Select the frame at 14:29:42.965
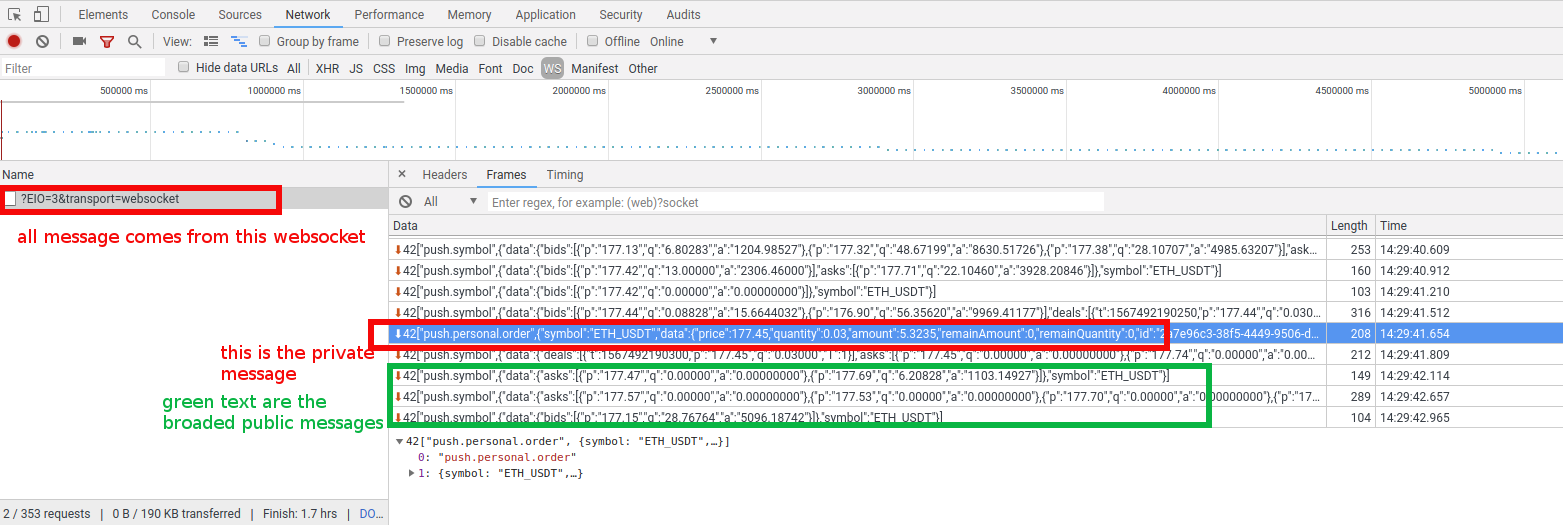Screen dimensions: 1563x525 click(975, 417)
